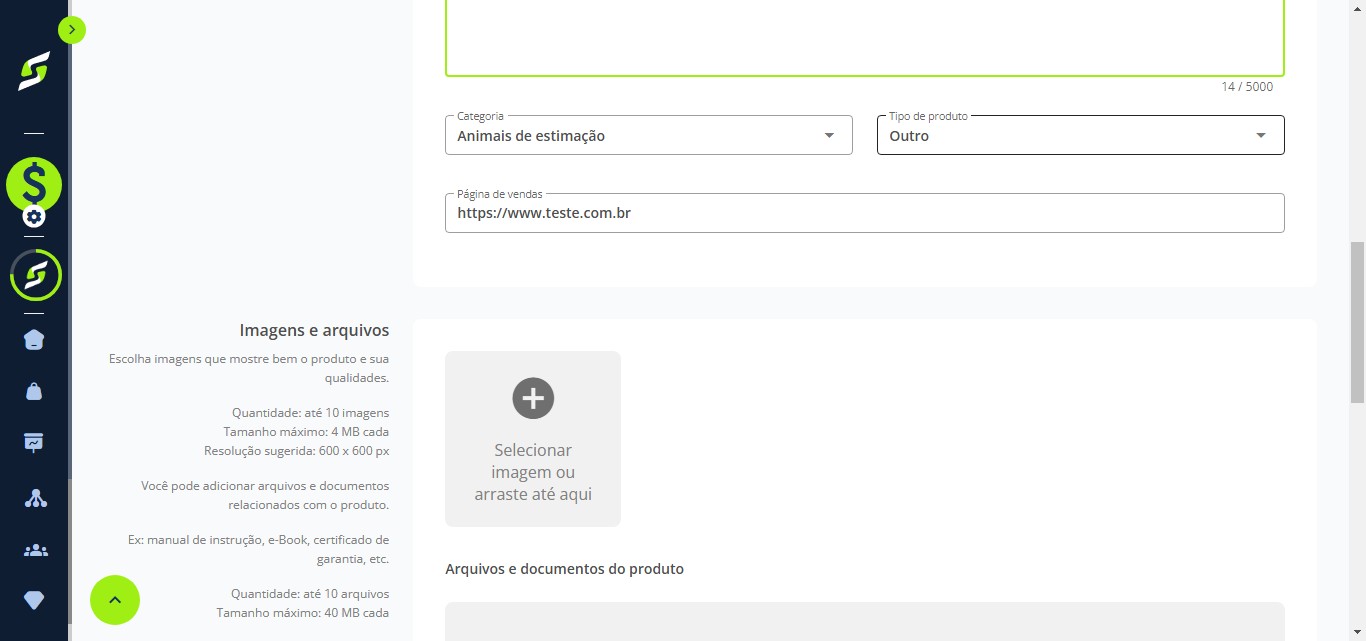This screenshot has width=1366, height=641.
Task: Click in the description text area
Action: tap(865, 38)
